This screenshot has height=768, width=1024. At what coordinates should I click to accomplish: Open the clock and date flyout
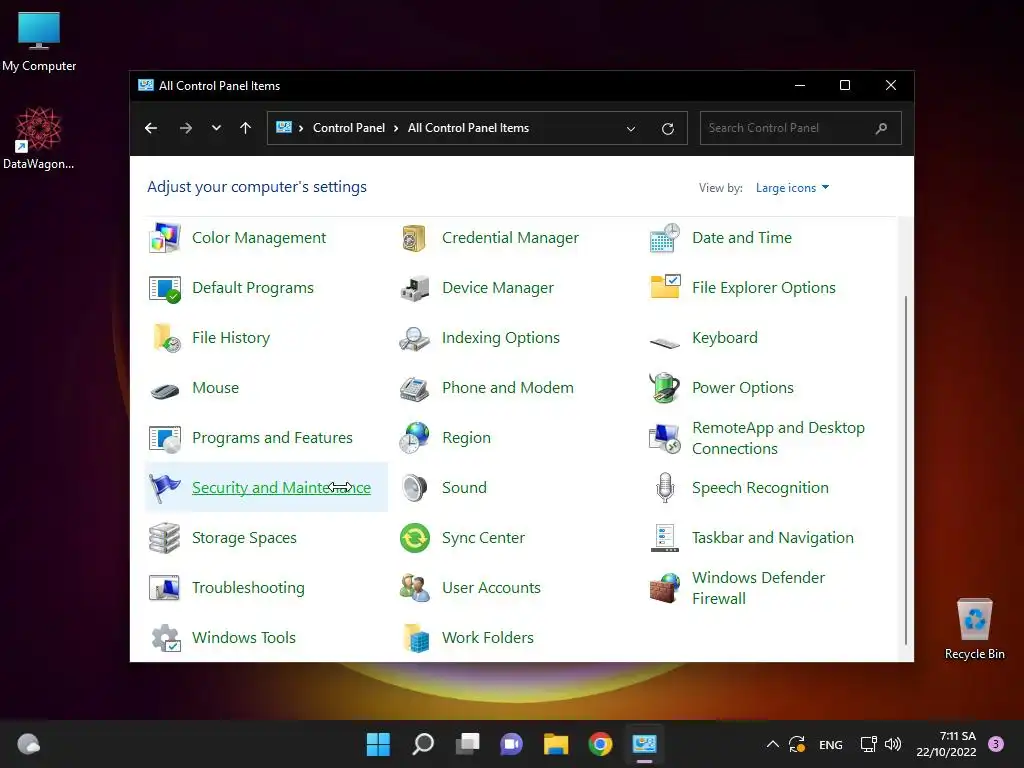[x=946, y=744]
